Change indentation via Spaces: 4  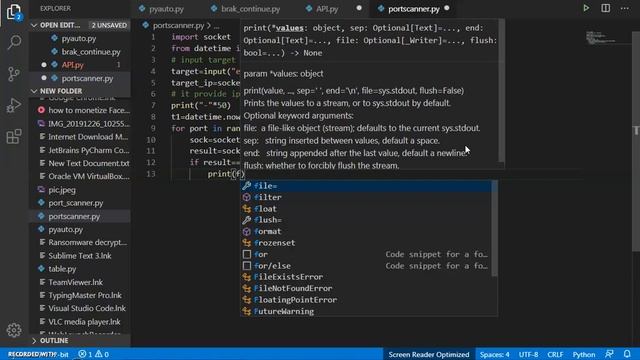coord(494,354)
